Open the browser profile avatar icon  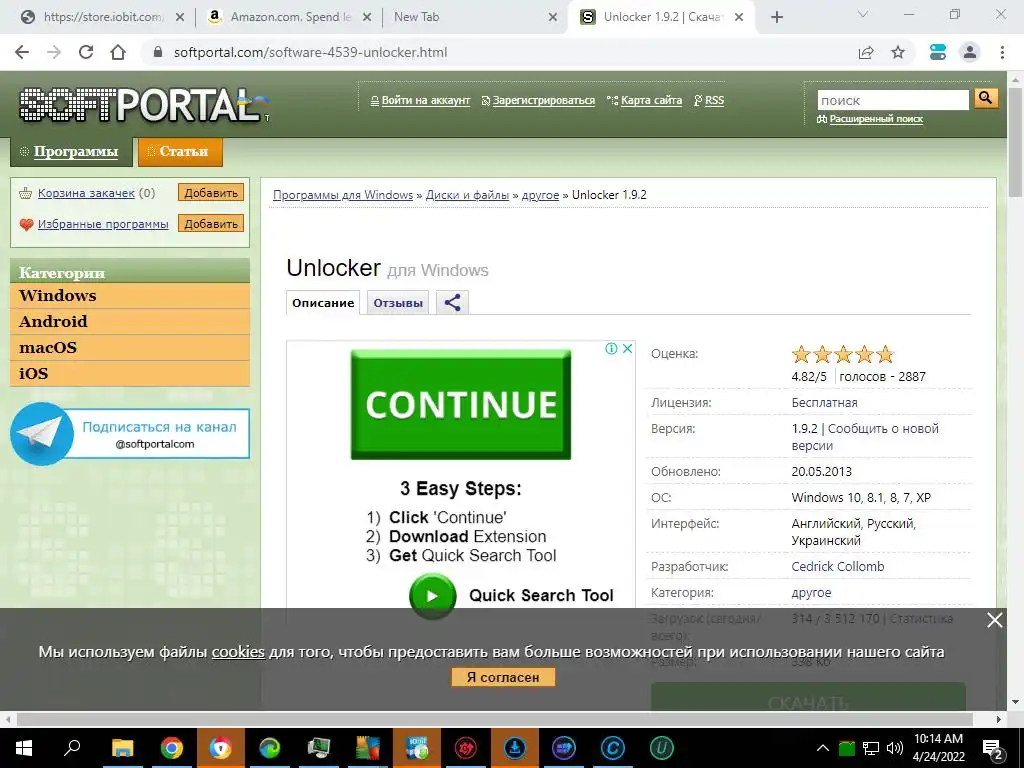point(970,52)
